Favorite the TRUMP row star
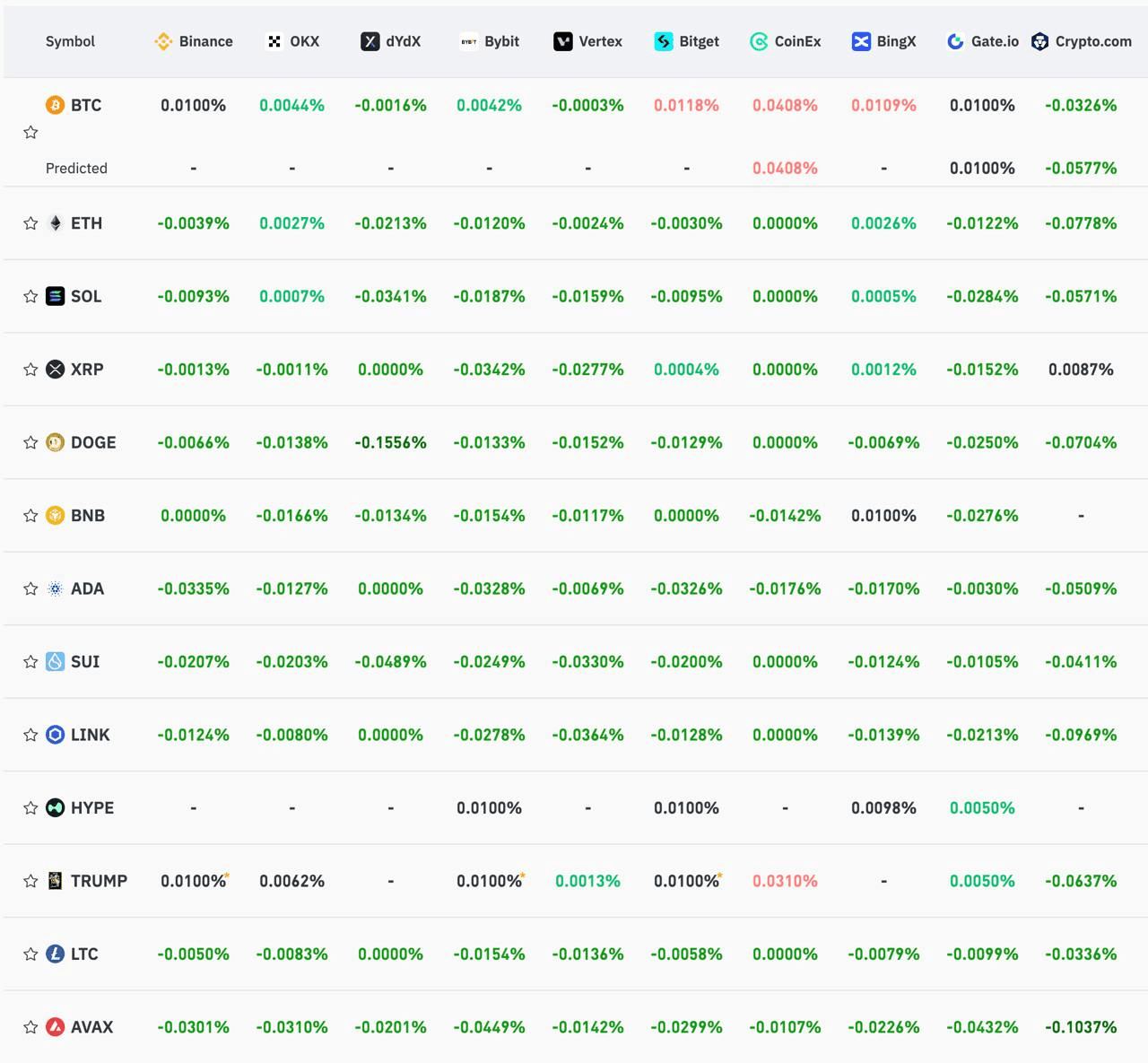 click(30, 881)
